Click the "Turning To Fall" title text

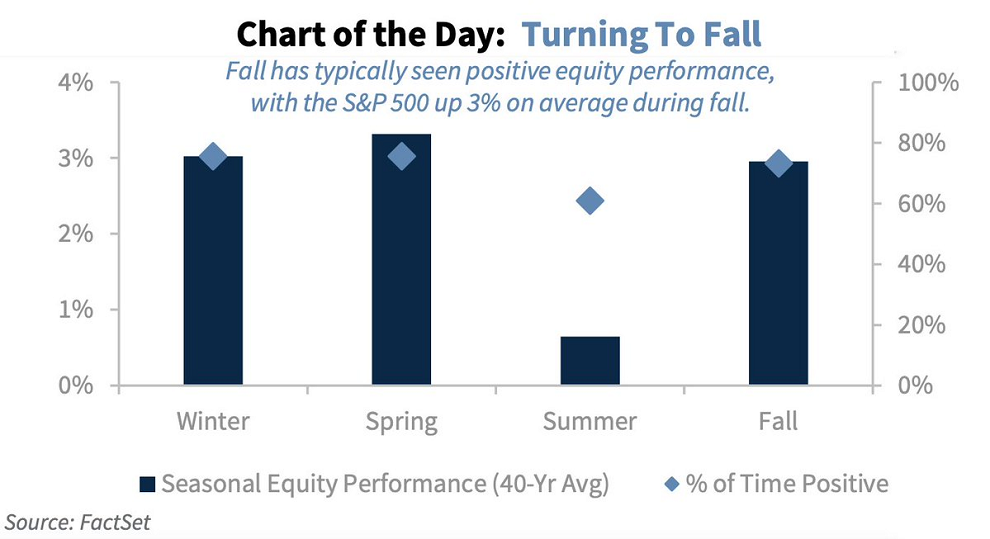pyautogui.click(x=642, y=35)
